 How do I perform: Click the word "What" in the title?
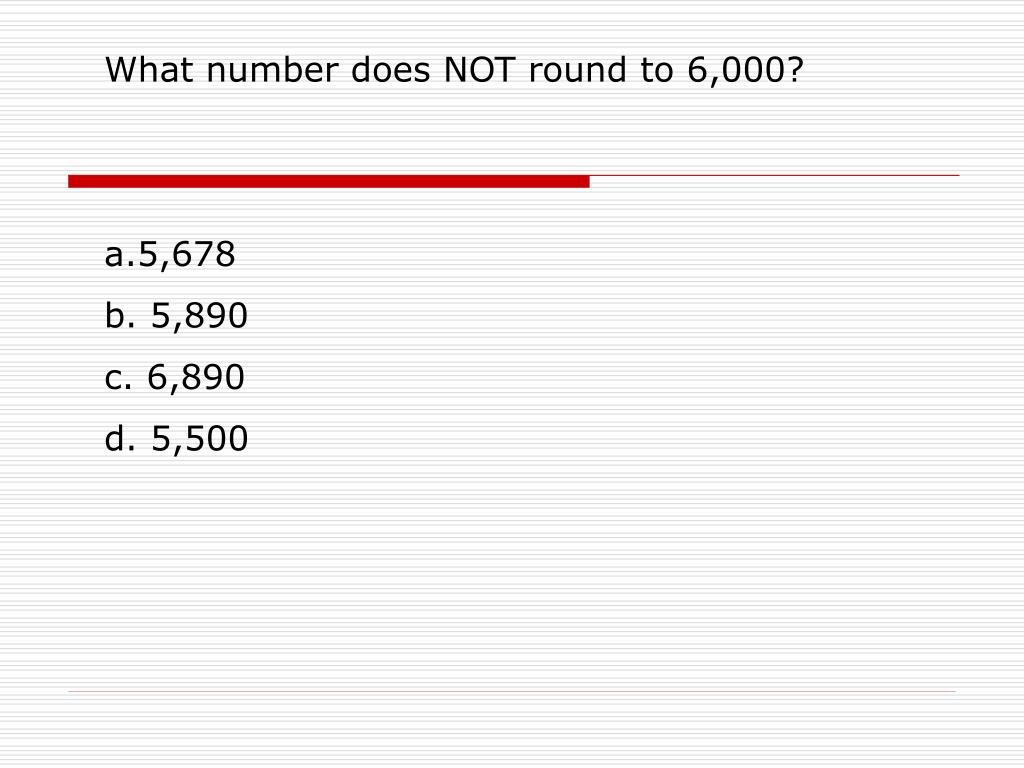pyautogui.click(x=149, y=70)
